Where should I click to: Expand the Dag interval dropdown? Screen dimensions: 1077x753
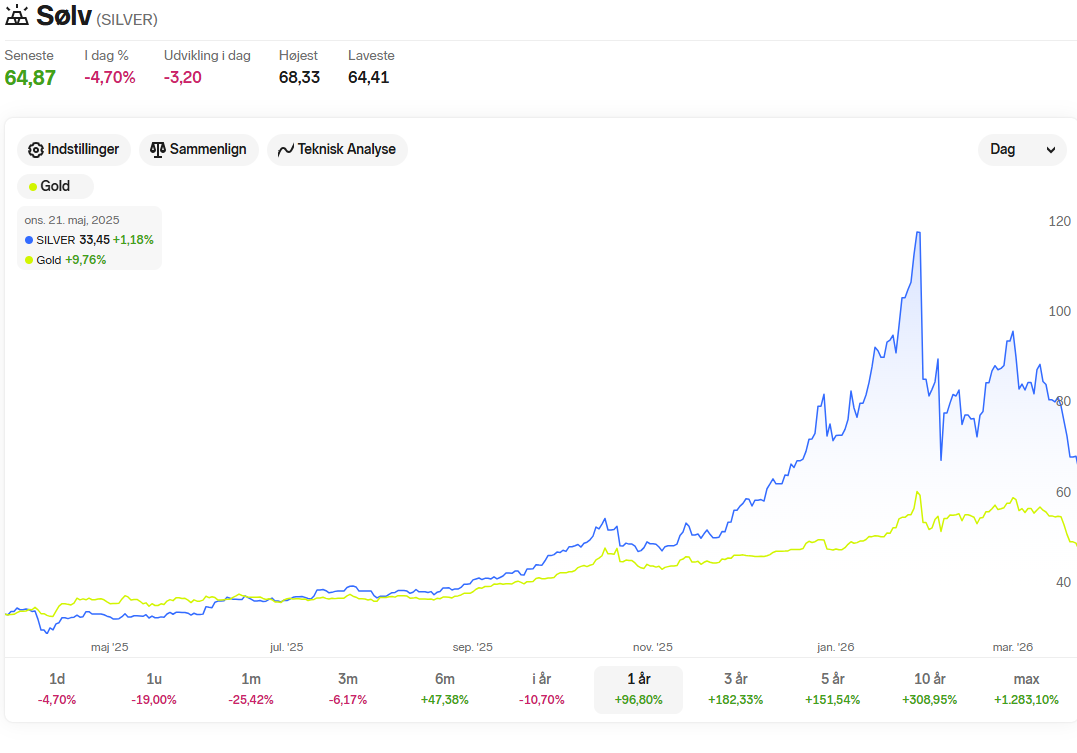(x=1022, y=150)
